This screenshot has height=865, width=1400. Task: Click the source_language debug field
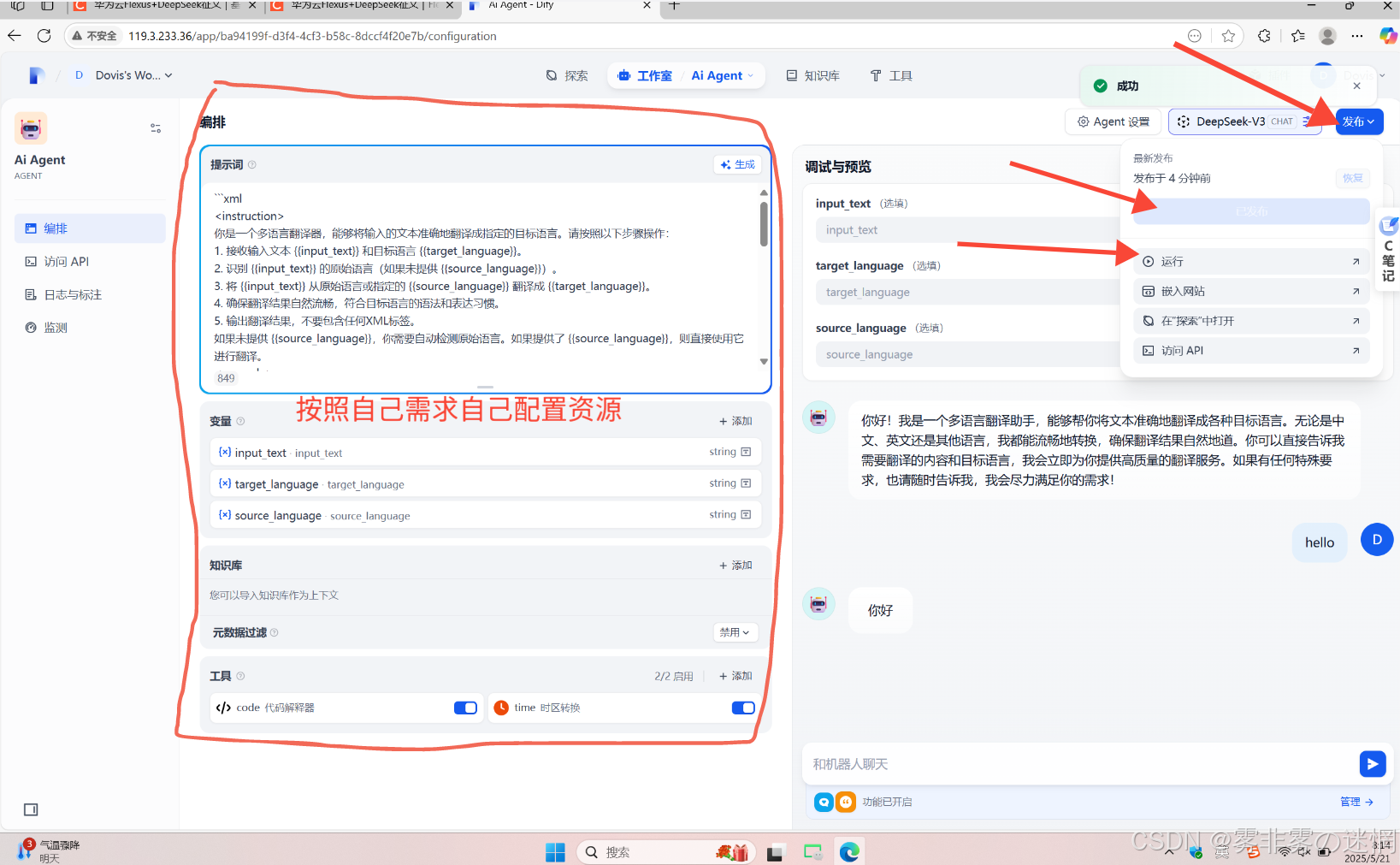pos(966,354)
